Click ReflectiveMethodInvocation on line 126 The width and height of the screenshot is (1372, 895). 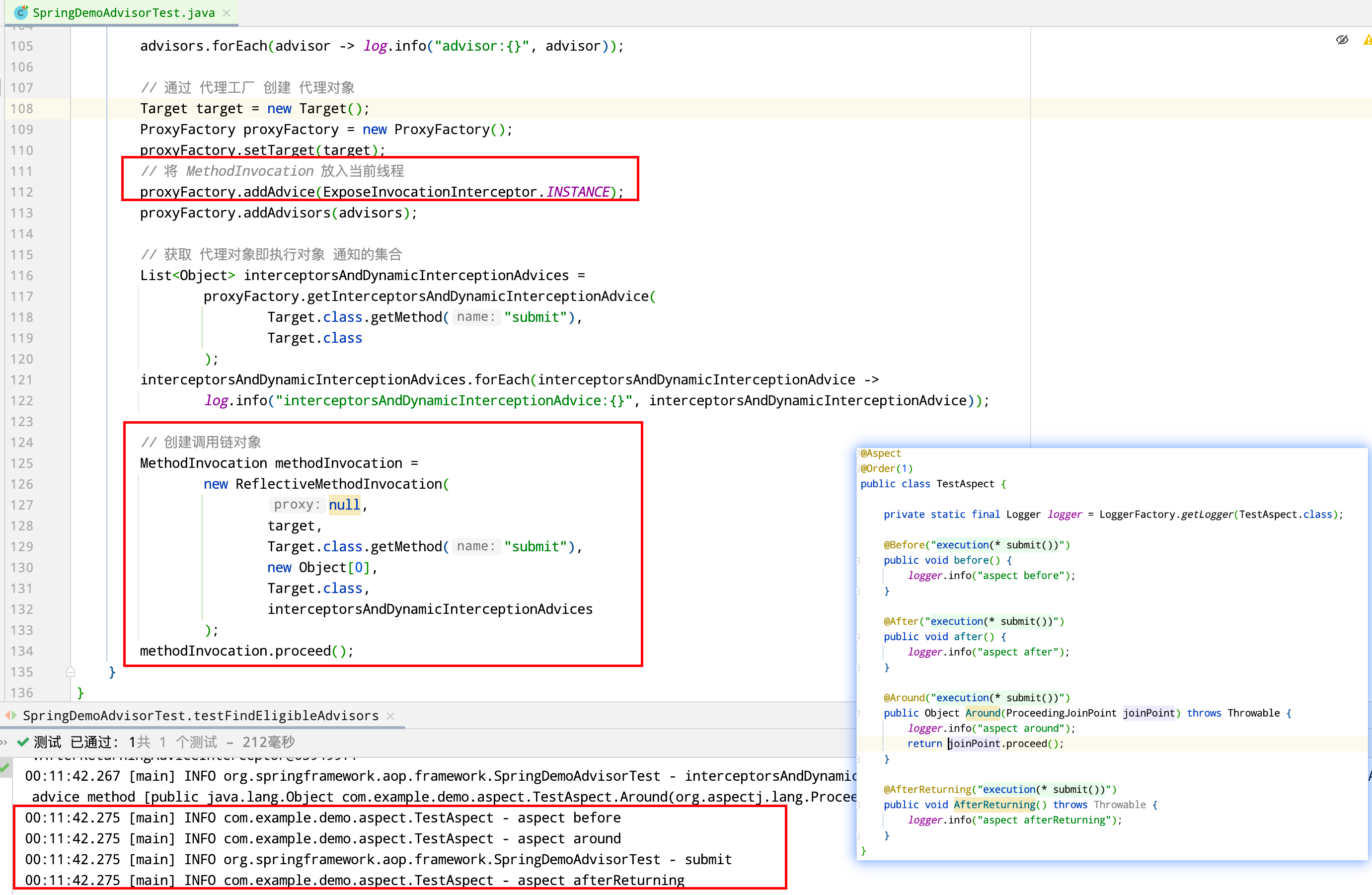(338, 484)
